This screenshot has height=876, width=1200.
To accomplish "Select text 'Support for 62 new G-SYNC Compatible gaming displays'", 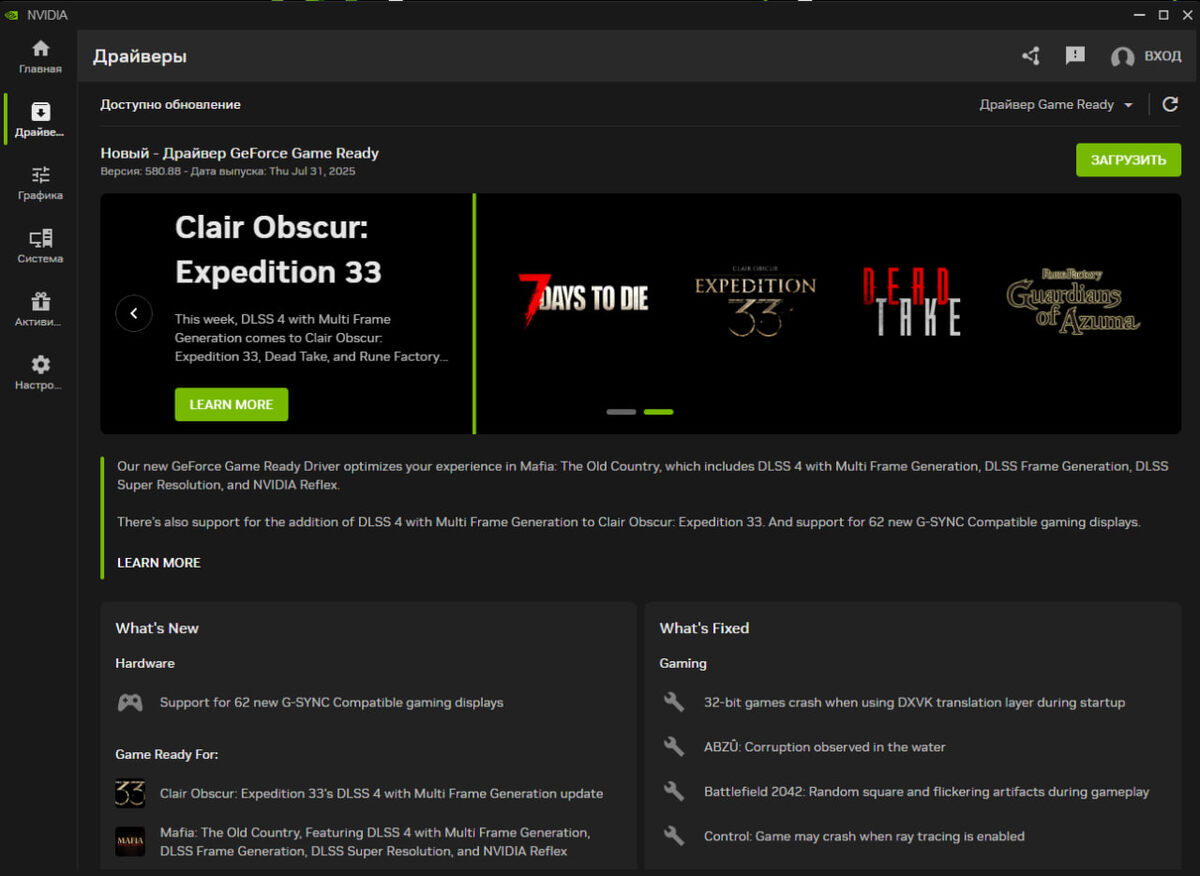I will (331, 702).
